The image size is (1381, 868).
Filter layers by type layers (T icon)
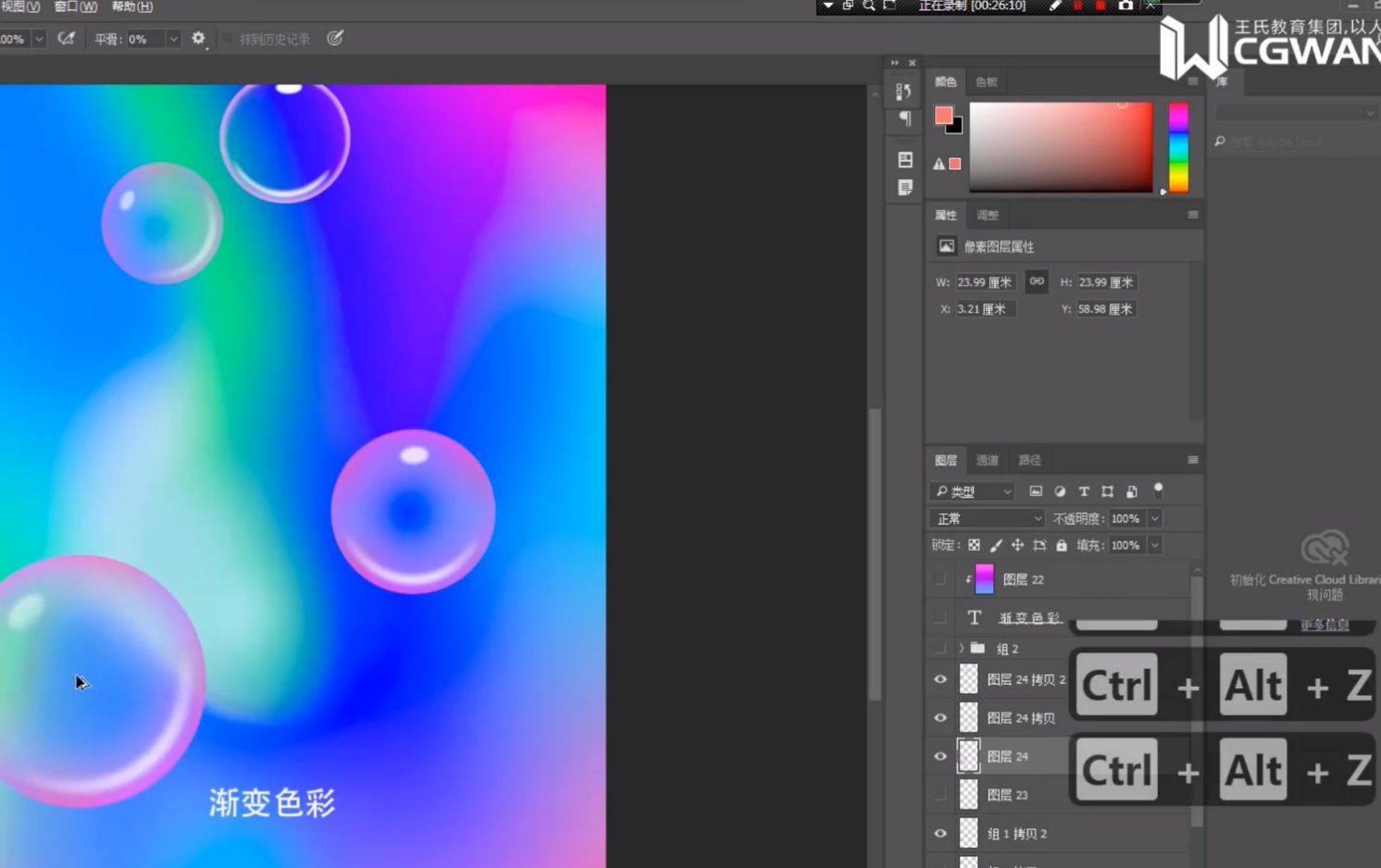click(x=1083, y=491)
